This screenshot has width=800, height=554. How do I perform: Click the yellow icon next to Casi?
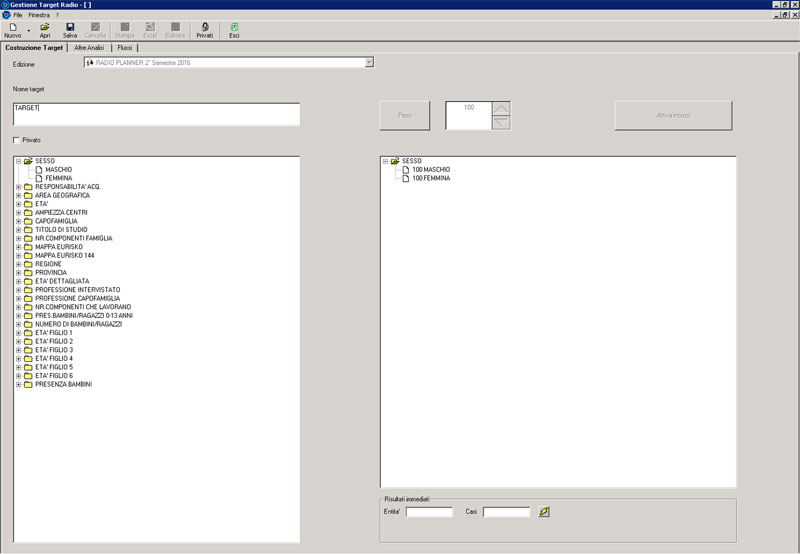pyautogui.click(x=544, y=512)
